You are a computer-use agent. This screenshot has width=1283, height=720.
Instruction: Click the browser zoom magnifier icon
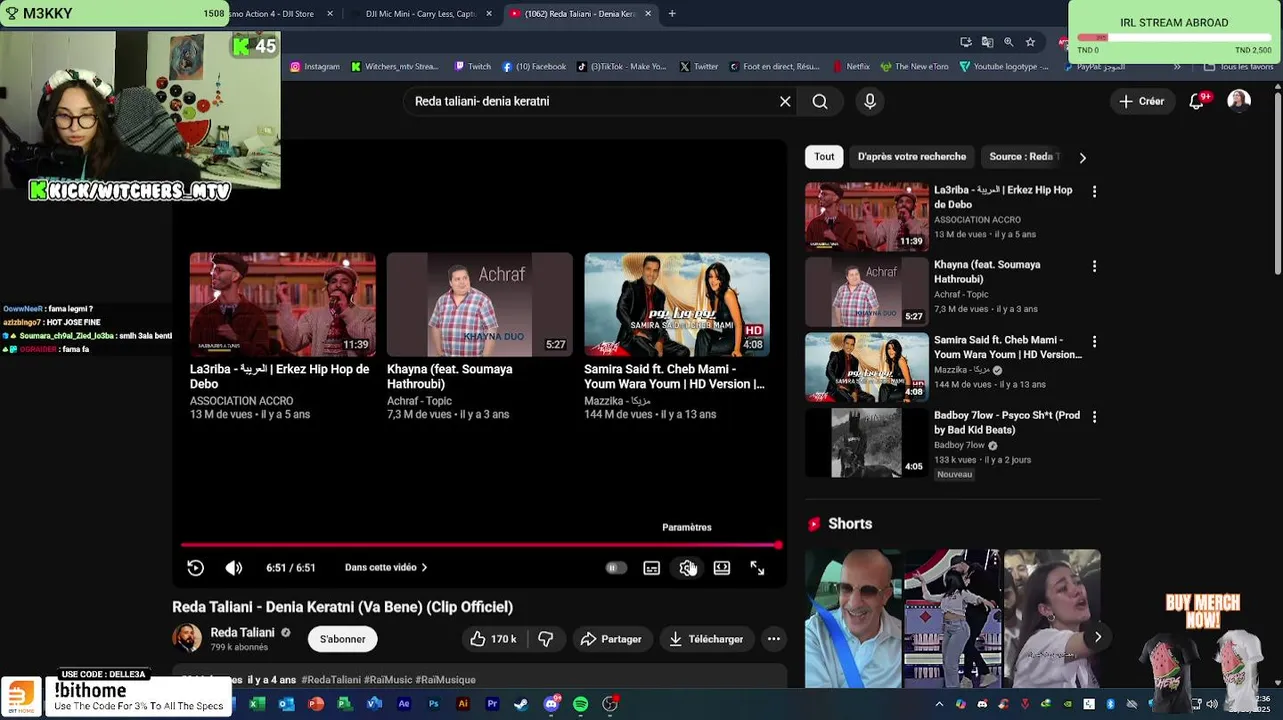tap(1008, 42)
